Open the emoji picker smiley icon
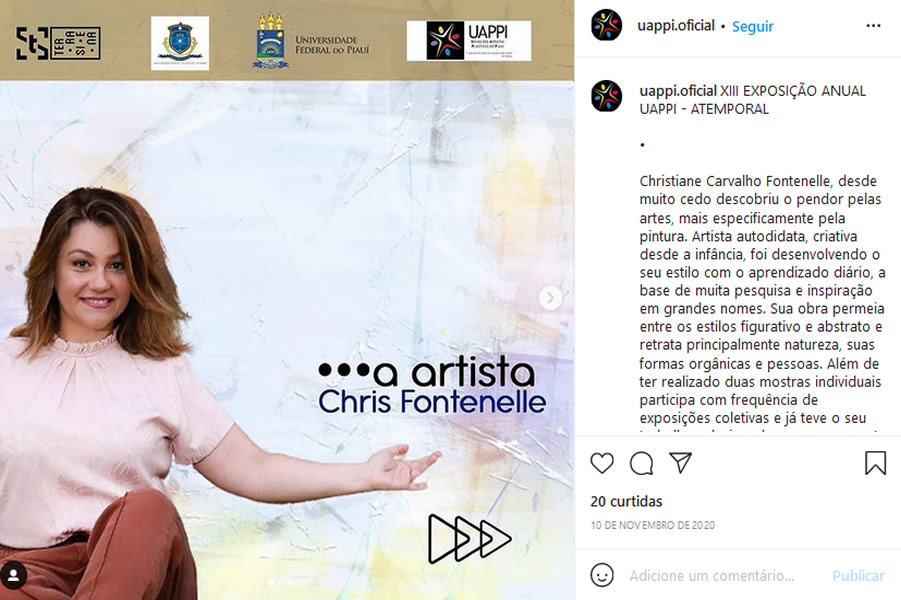 coord(602,575)
